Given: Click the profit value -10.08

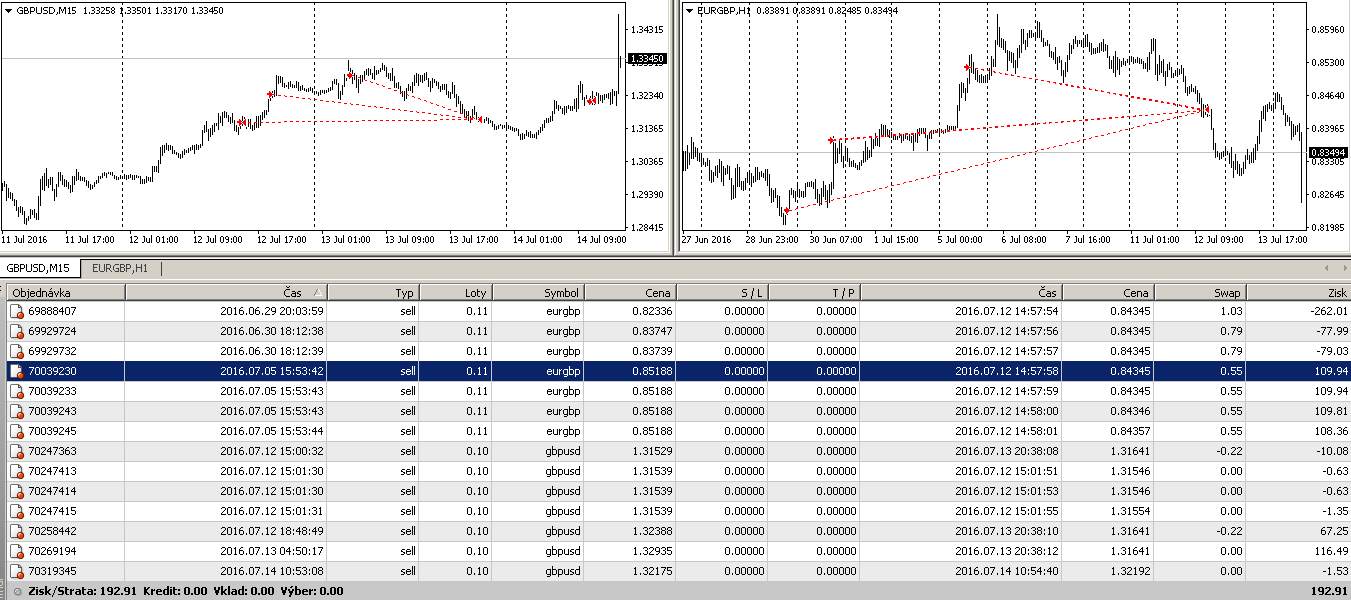Looking at the screenshot, I should click(x=1330, y=451).
